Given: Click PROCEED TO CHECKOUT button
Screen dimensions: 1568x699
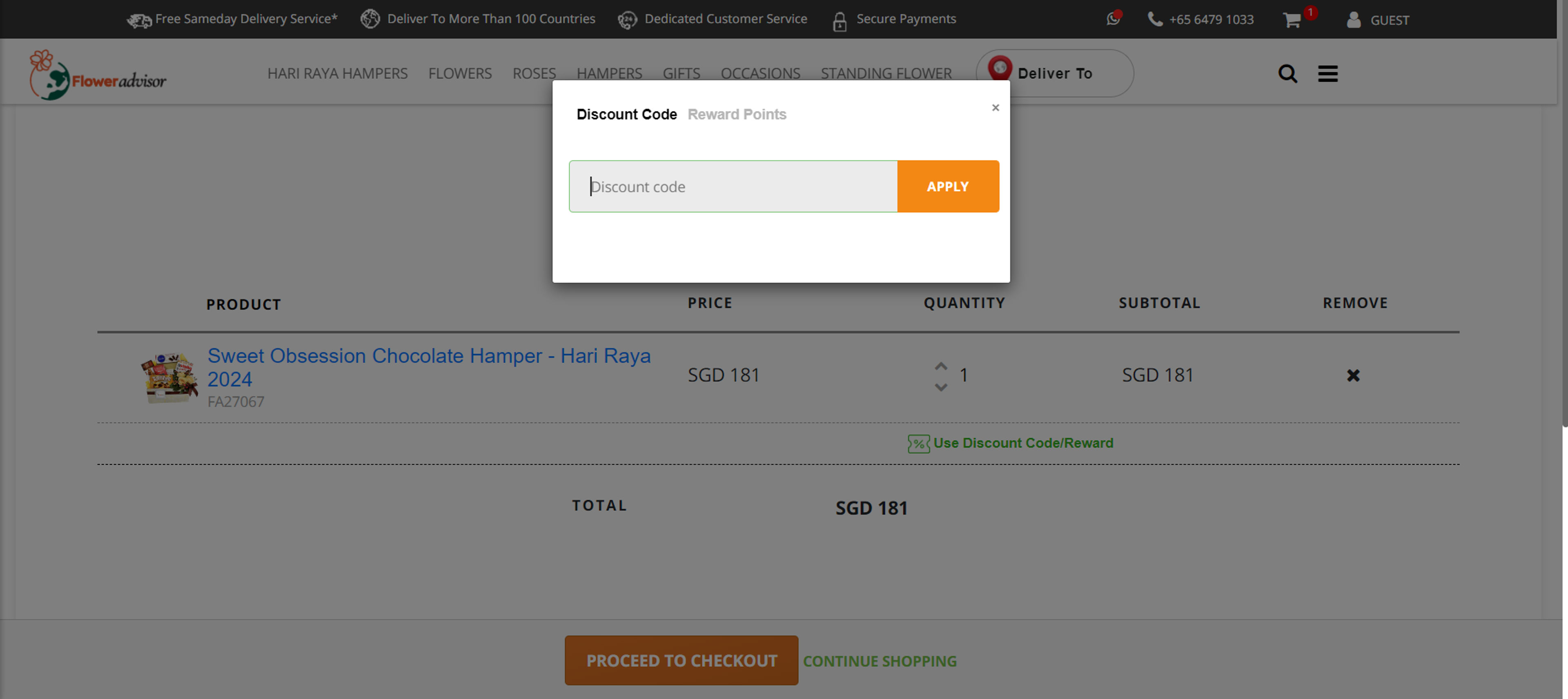Looking at the screenshot, I should [x=681, y=660].
